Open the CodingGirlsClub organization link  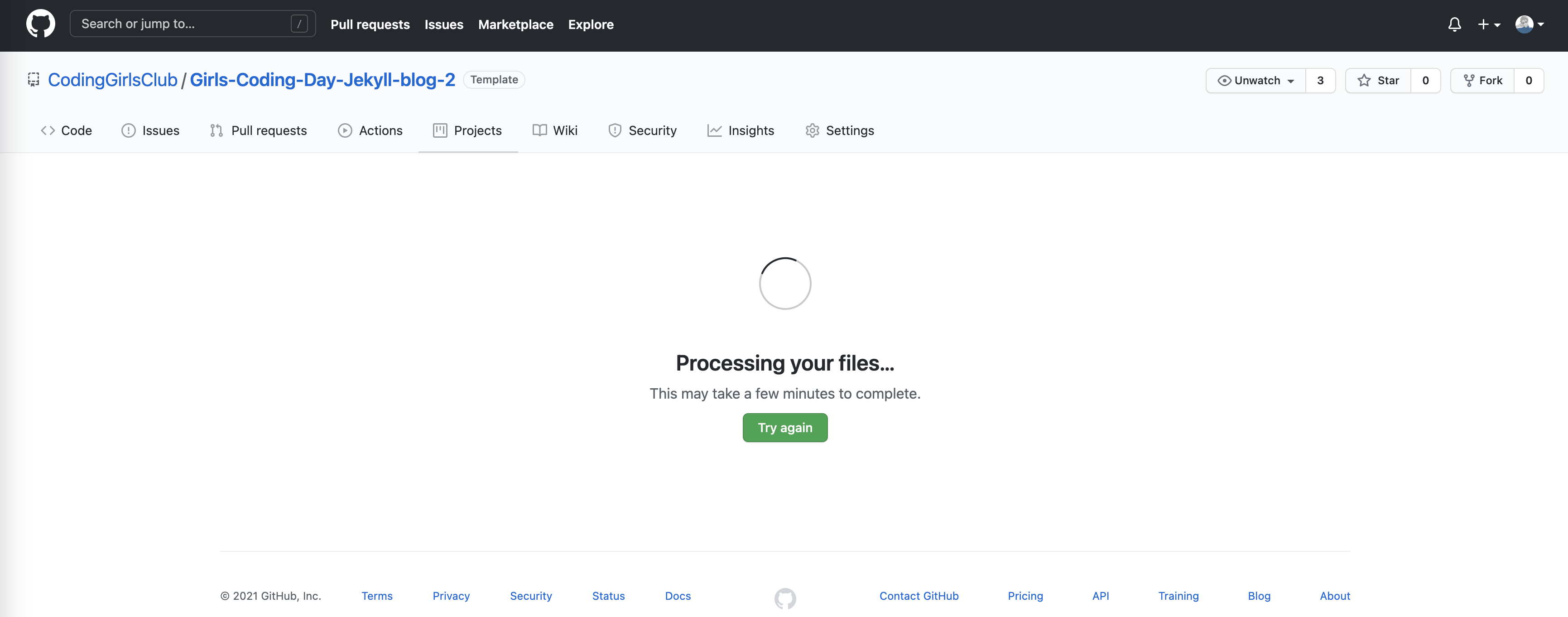pos(113,80)
